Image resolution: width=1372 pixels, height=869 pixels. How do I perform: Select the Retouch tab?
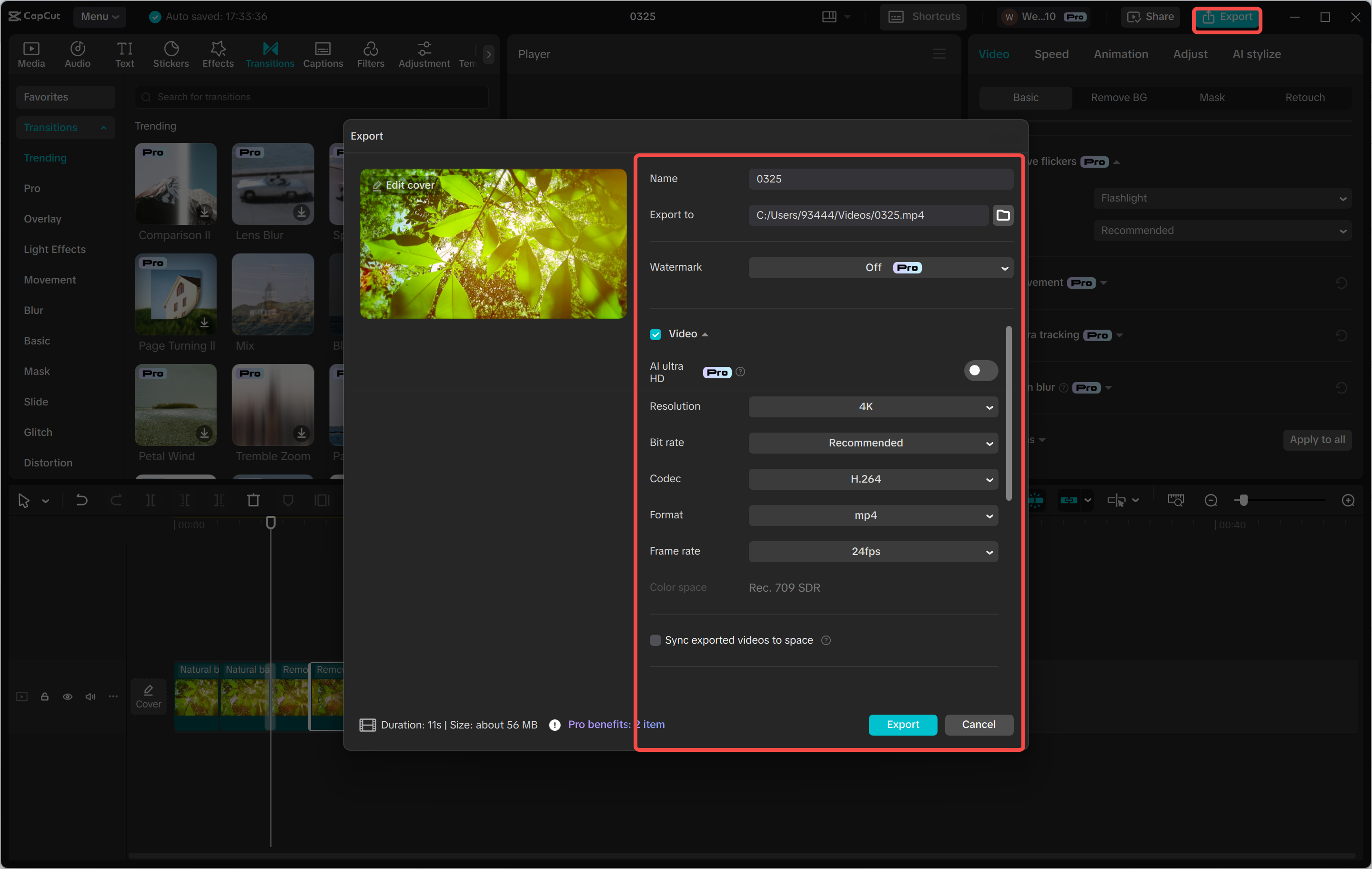tap(1305, 97)
